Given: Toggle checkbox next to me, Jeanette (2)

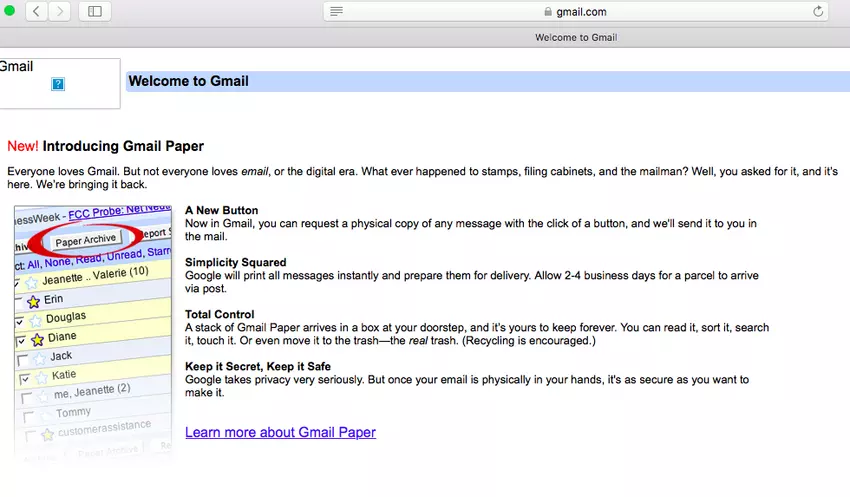Looking at the screenshot, I should point(26,398).
